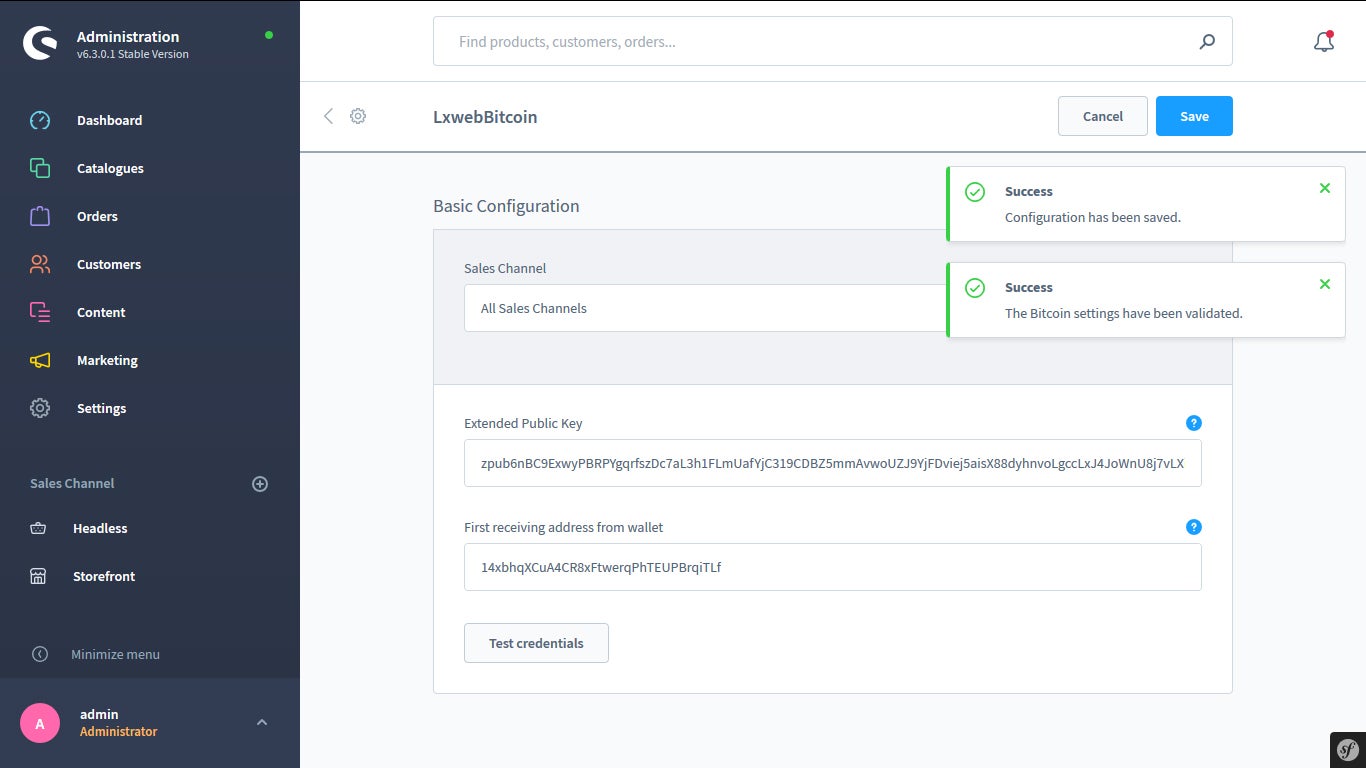The height and width of the screenshot is (768, 1366).
Task: Click into the Extended Public Key field
Action: pos(833,463)
